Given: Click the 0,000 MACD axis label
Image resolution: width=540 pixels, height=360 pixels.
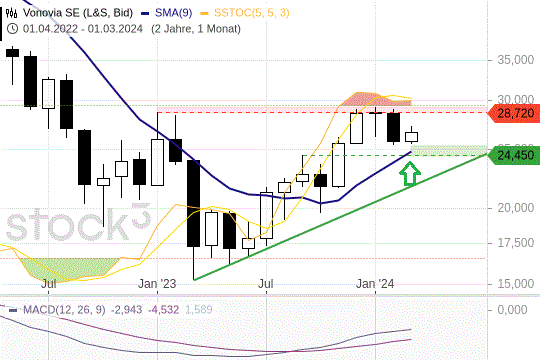Looking at the screenshot, I should (x=512, y=310).
